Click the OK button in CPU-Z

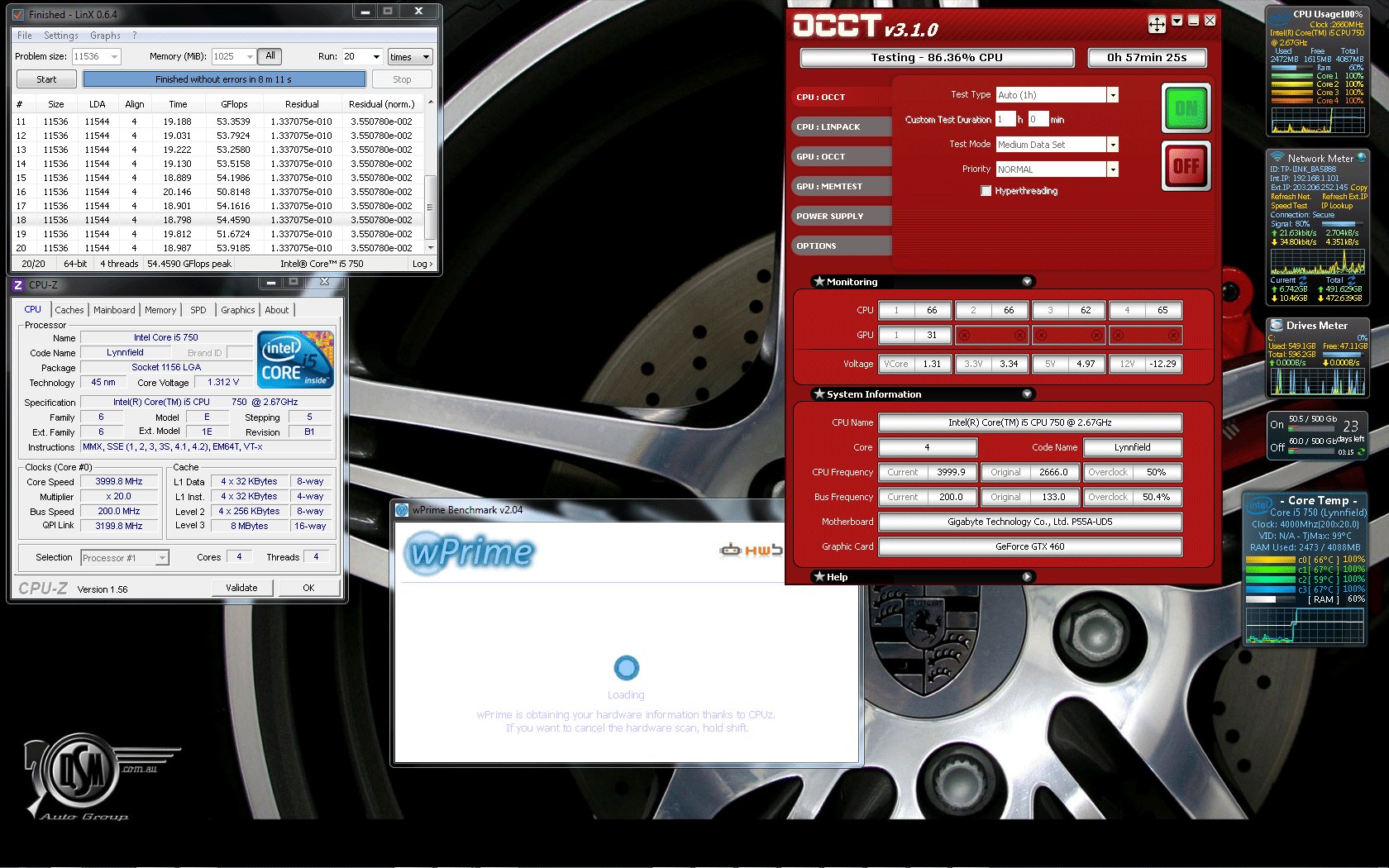pos(308,588)
